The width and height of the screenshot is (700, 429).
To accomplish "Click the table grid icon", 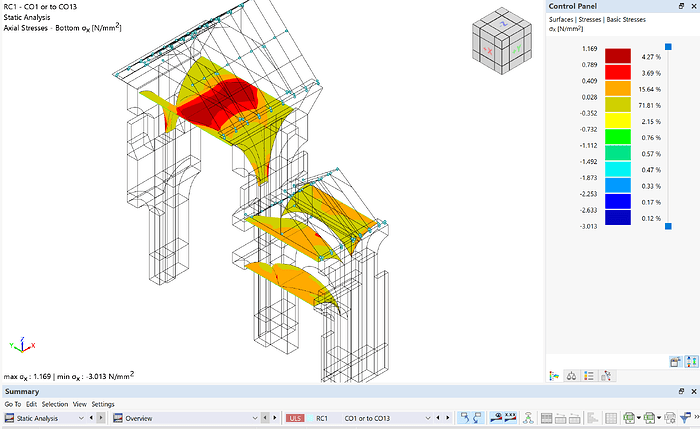I will click(611, 418).
